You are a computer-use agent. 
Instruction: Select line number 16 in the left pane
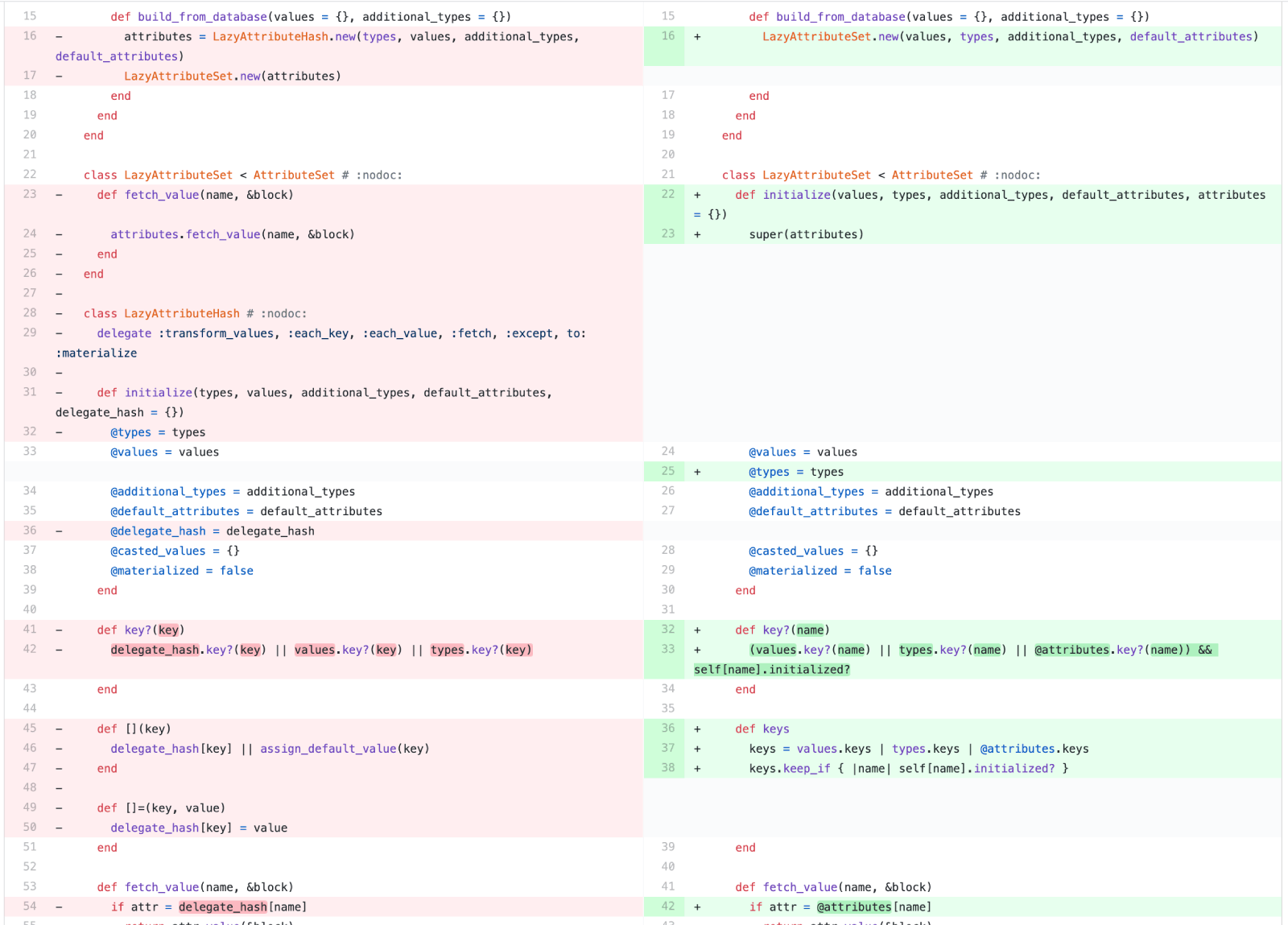[x=29, y=35]
